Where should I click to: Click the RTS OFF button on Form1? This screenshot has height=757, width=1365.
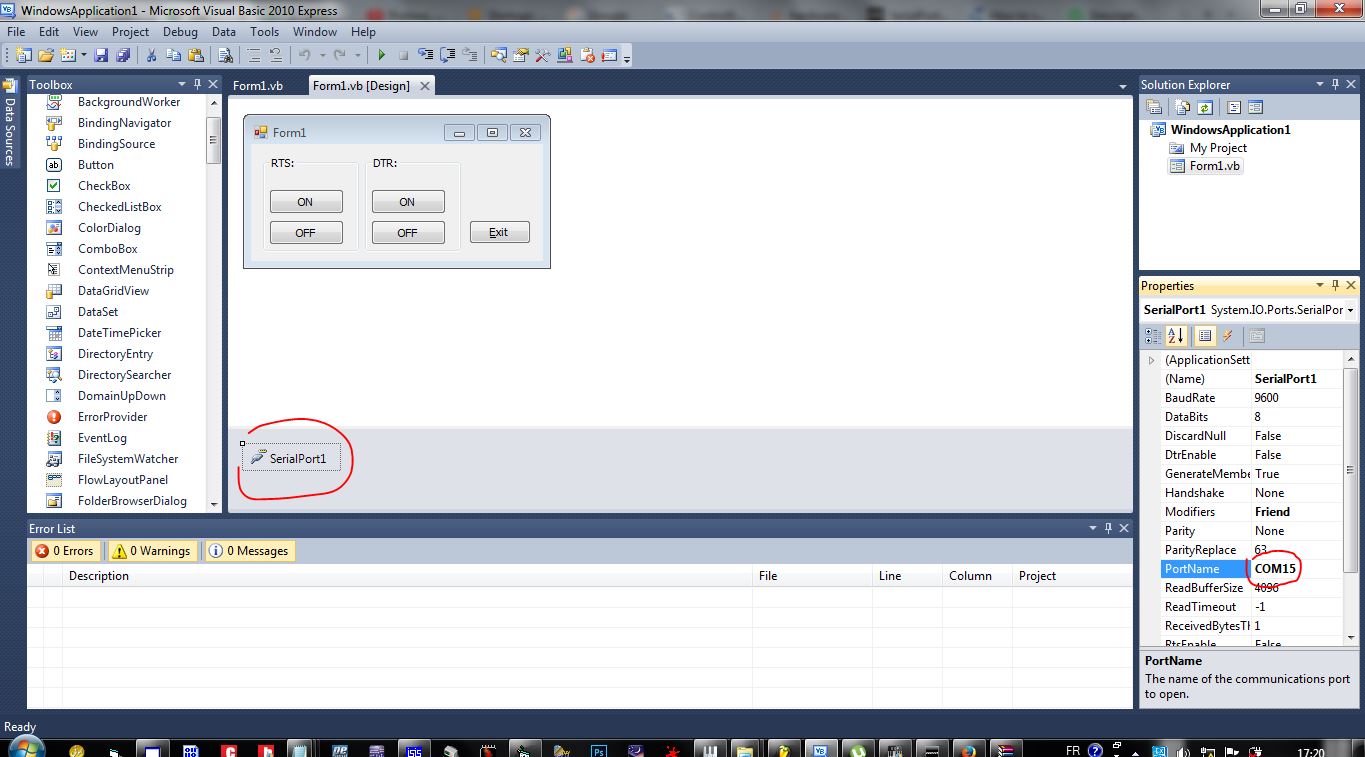pos(306,233)
